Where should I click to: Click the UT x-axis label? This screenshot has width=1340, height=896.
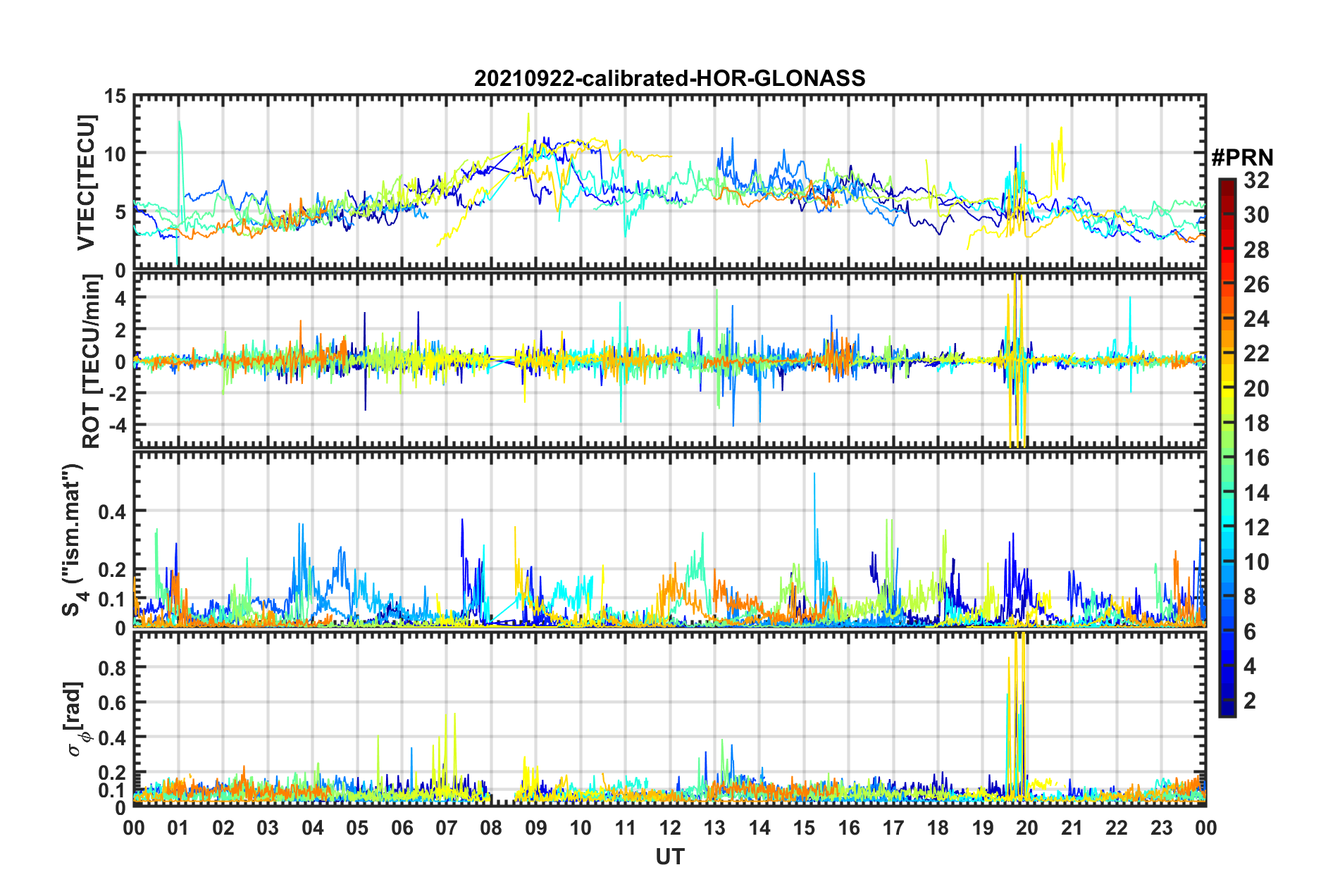coord(670,857)
